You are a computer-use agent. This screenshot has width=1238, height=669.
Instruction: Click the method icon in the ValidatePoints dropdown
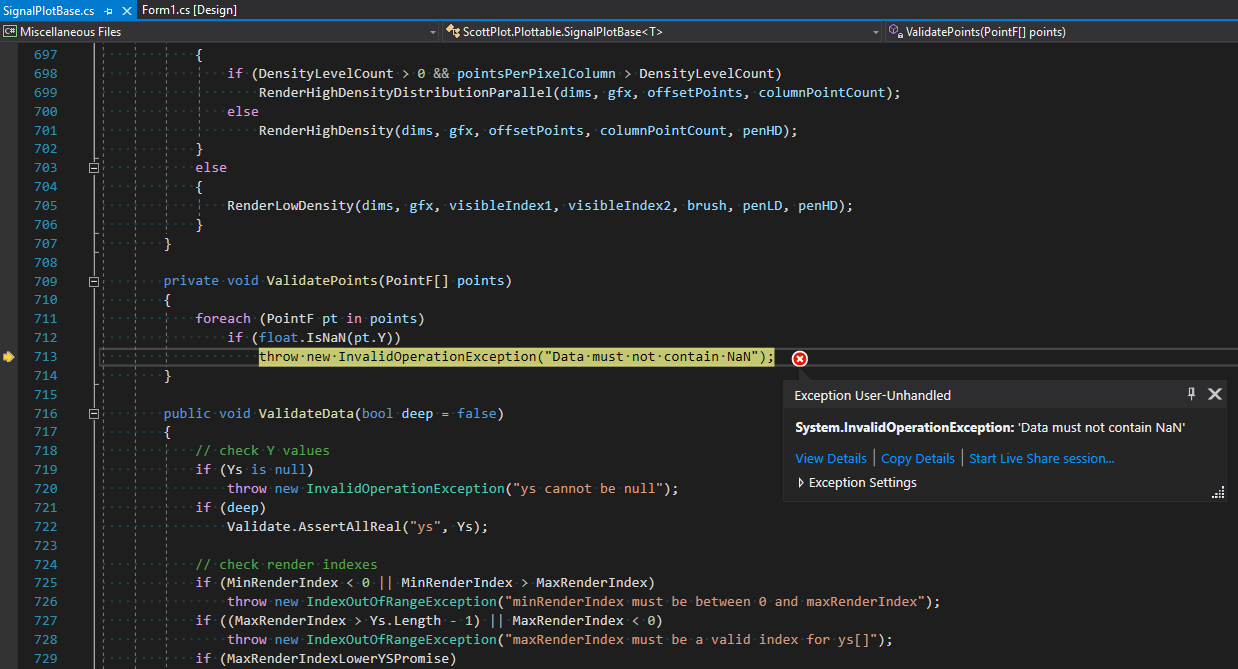click(895, 31)
